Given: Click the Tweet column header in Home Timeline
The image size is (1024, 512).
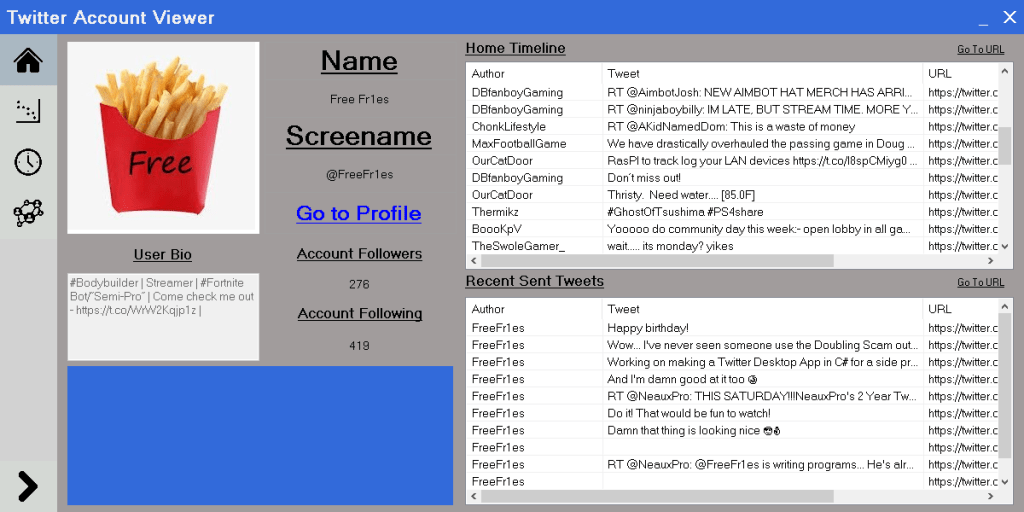Looking at the screenshot, I should pyautogui.click(x=762, y=74).
